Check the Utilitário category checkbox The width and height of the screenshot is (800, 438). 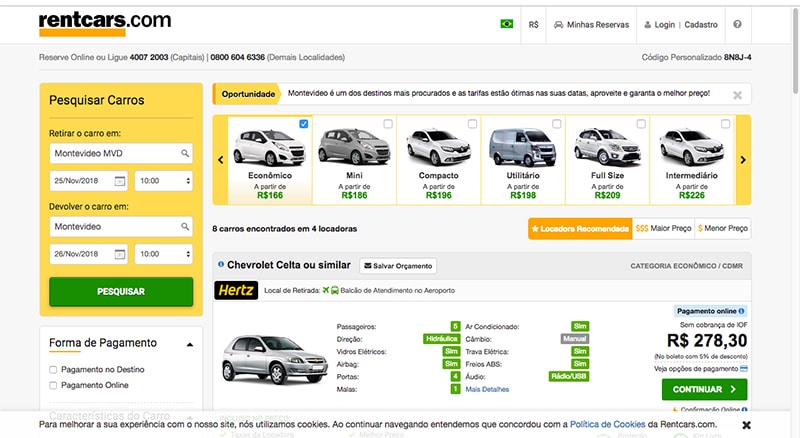[x=557, y=124]
